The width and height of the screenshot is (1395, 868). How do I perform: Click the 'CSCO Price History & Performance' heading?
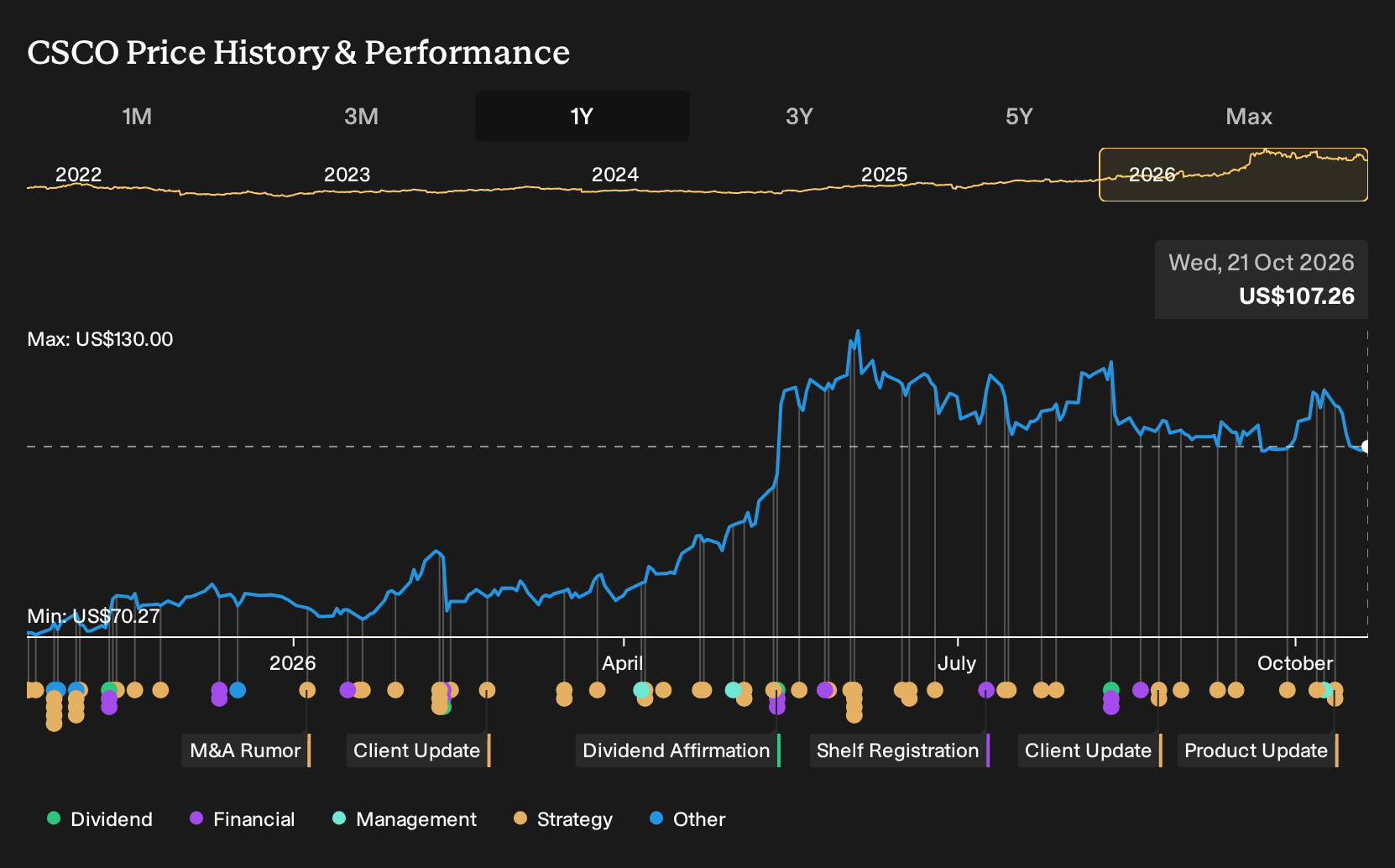(x=299, y=52)
